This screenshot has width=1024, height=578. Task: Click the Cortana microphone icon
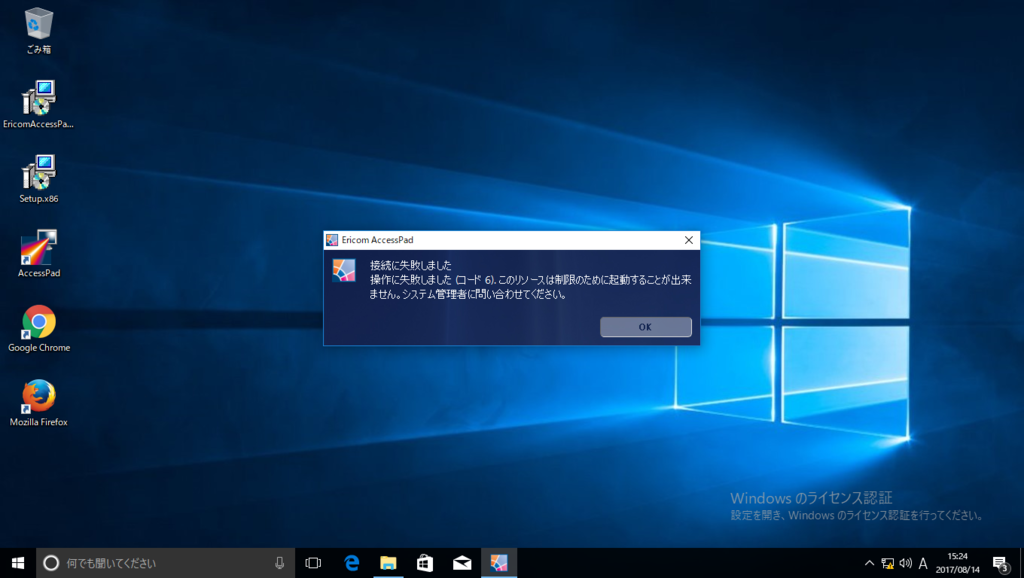point(280,563)
